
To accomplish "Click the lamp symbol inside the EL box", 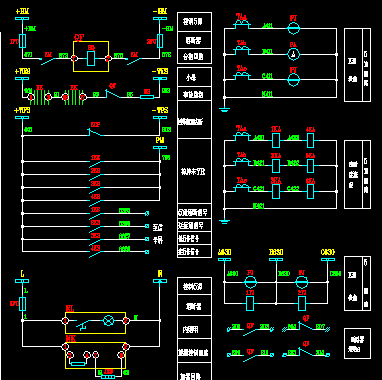I will (108, 321).
